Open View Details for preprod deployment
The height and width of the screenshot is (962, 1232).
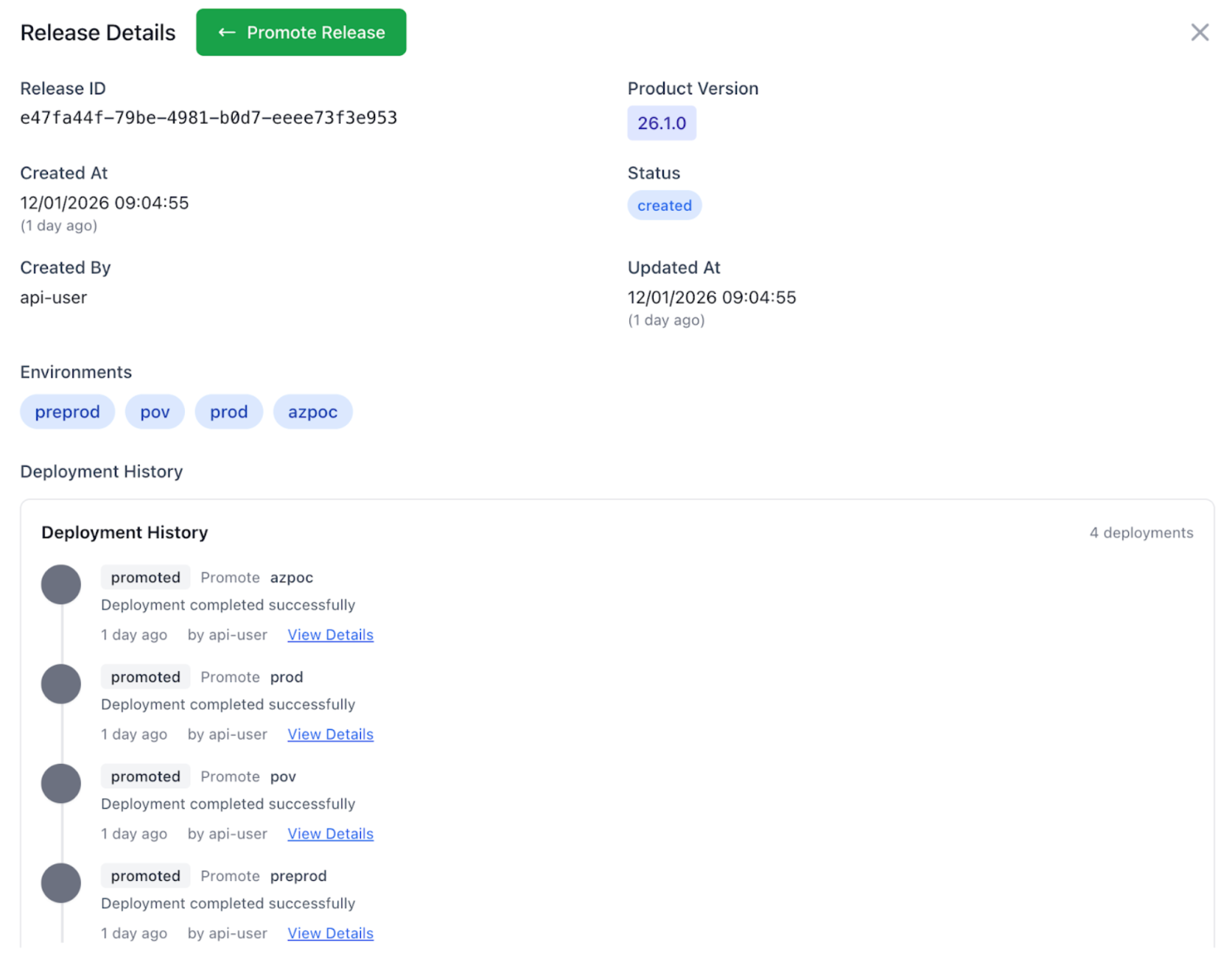330,933
